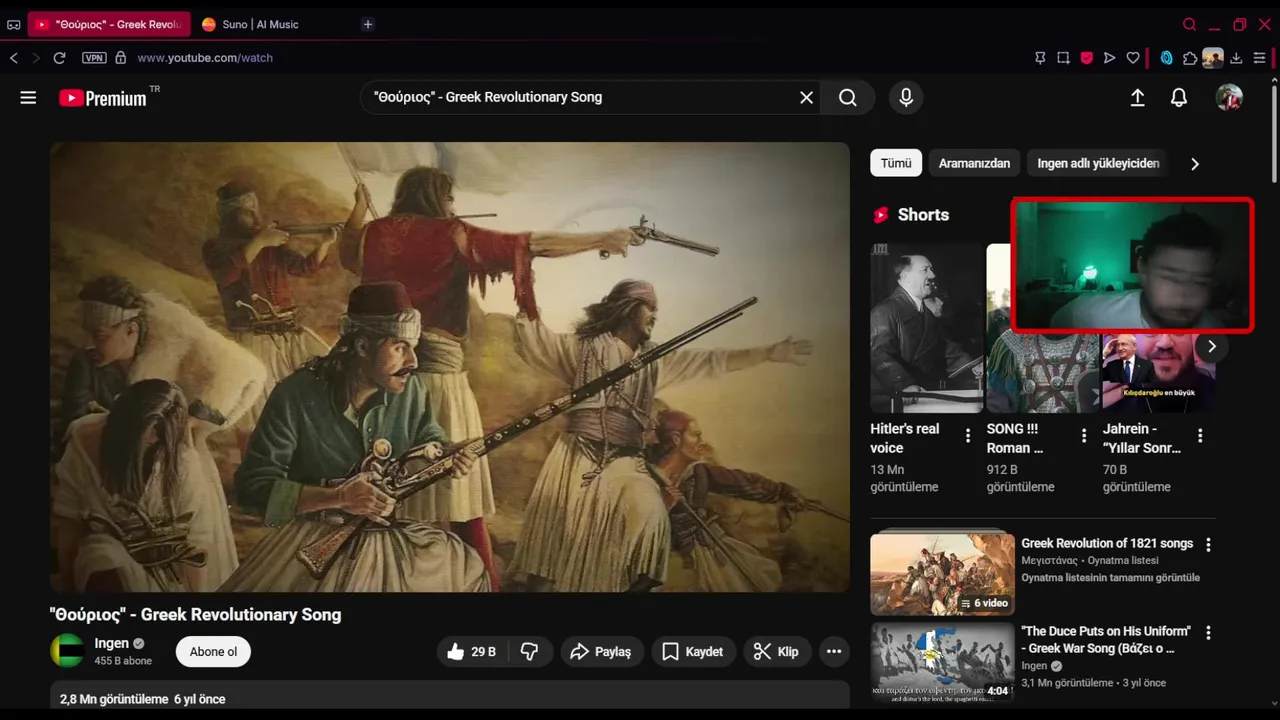This screenshot has width=1280, height=720.
Task: Clear the search box text
Action: pyautogui.click(x=806, y=97)
